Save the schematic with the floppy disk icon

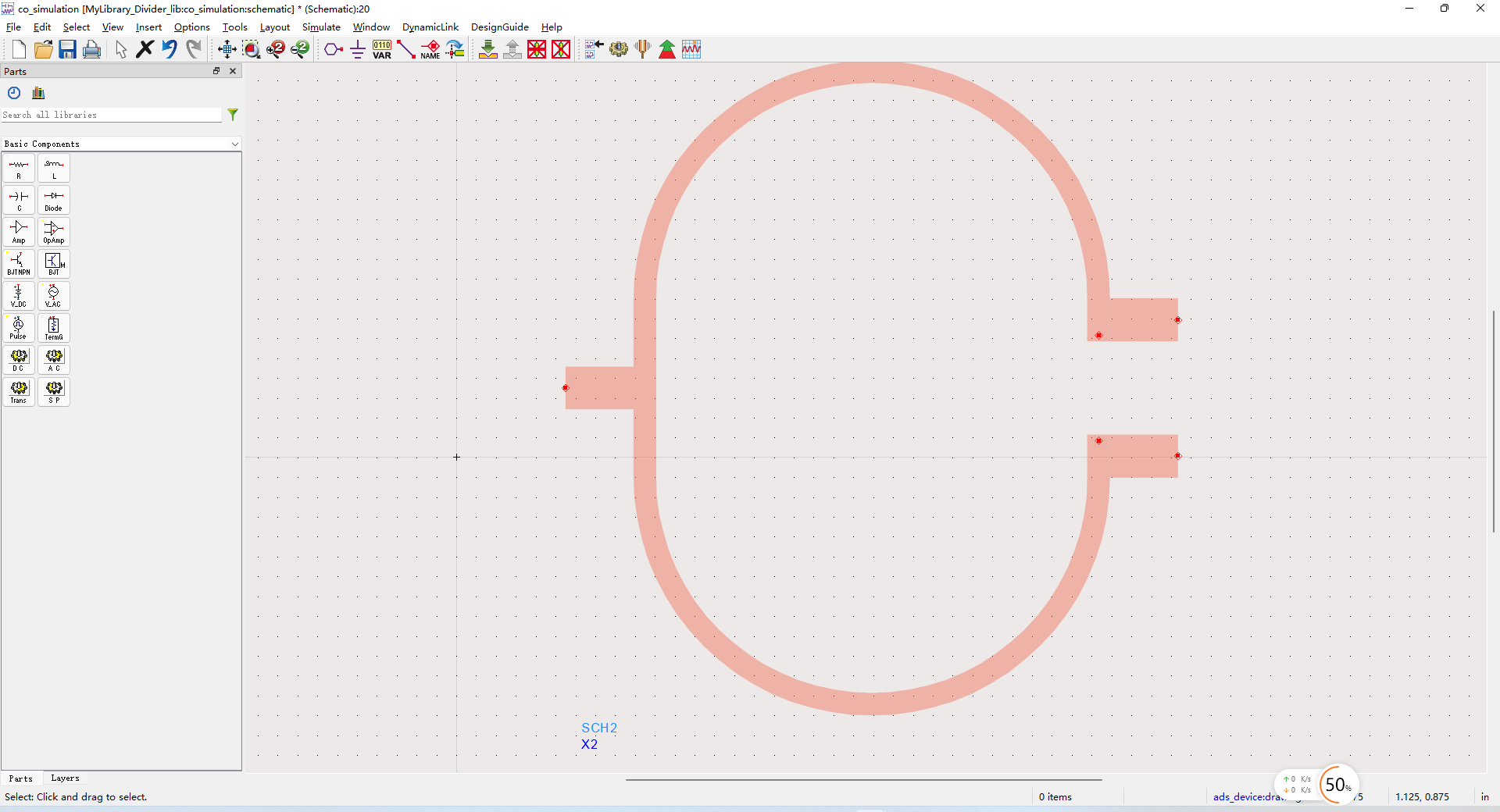(x=67, y=49)
